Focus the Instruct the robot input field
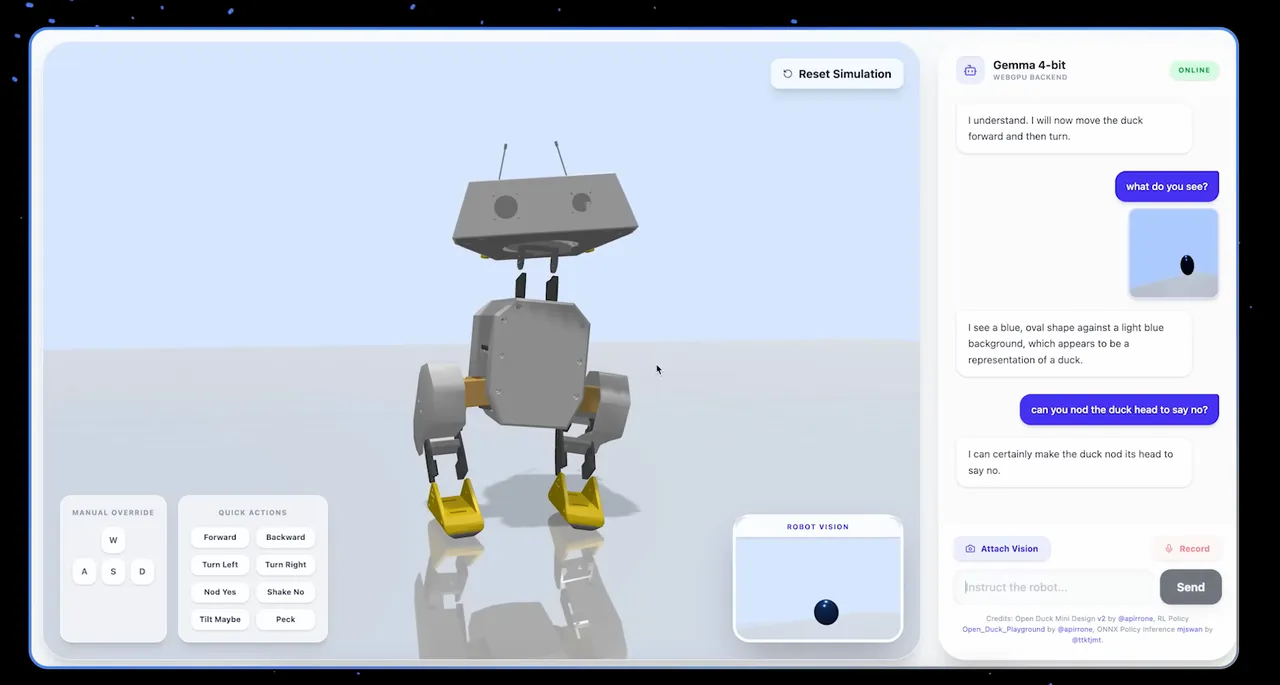This screenshot has height=685, width=1280. coord(1055,587)
